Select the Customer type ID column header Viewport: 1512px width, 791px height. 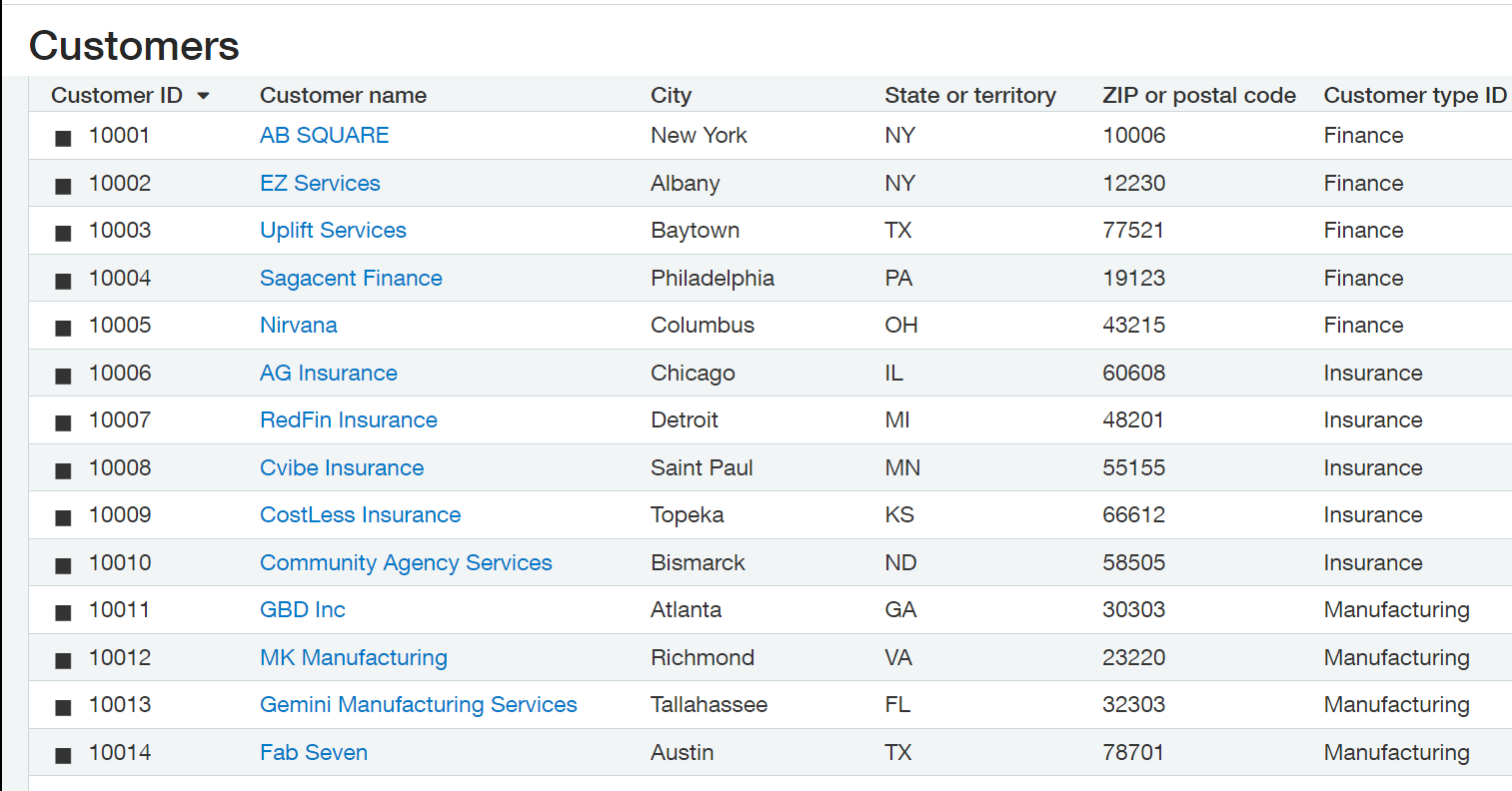tap(1415, 95)
